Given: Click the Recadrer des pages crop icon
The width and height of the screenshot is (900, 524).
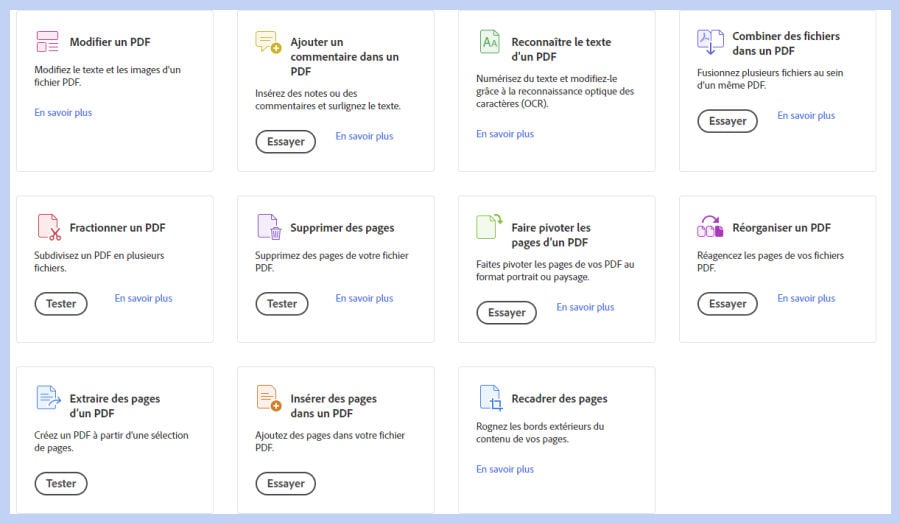Looking at the screenshot, I should 490,398.
